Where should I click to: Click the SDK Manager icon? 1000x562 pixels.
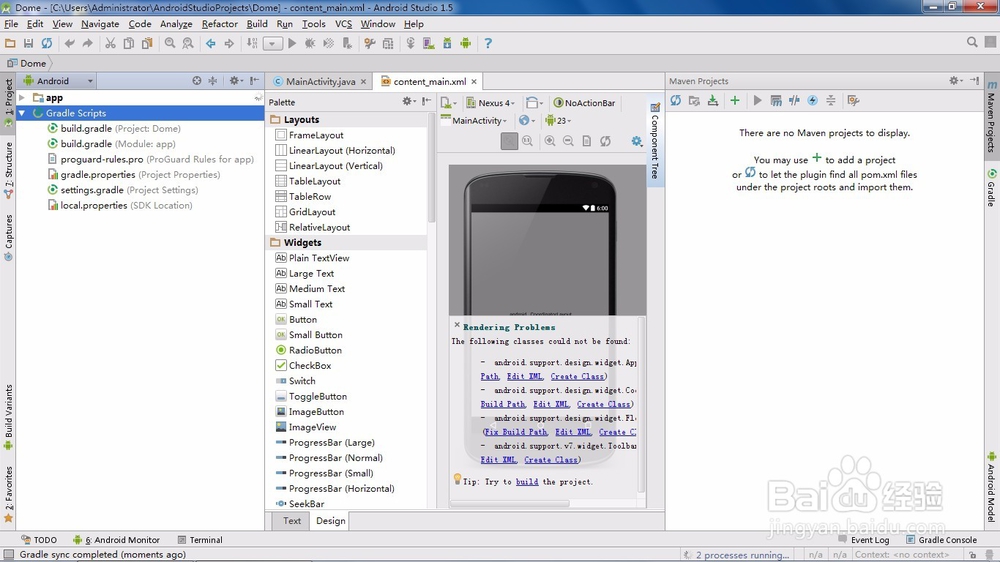[x=447, y=43]
